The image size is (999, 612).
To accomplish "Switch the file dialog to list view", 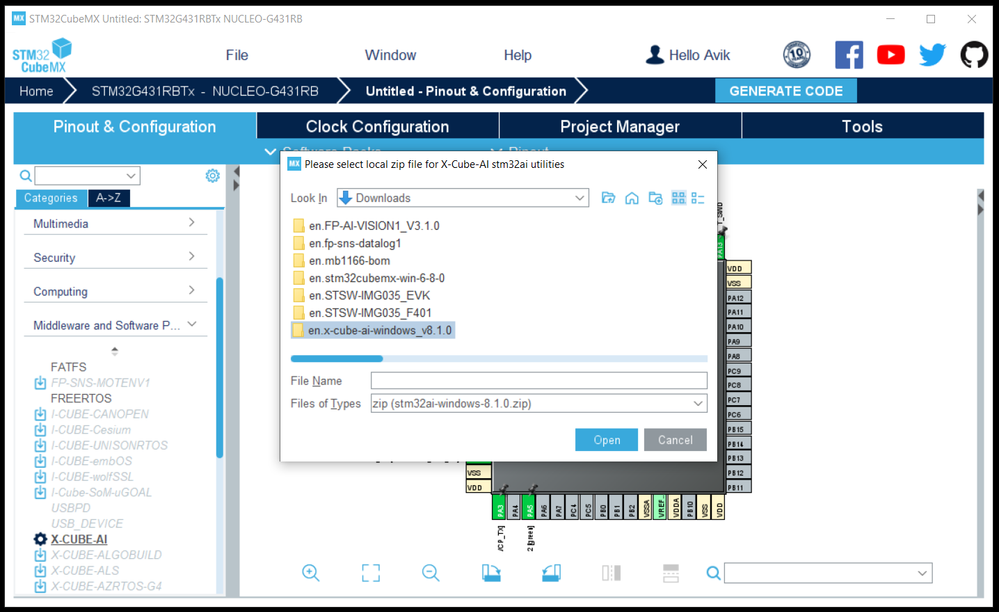I will 679,198.
